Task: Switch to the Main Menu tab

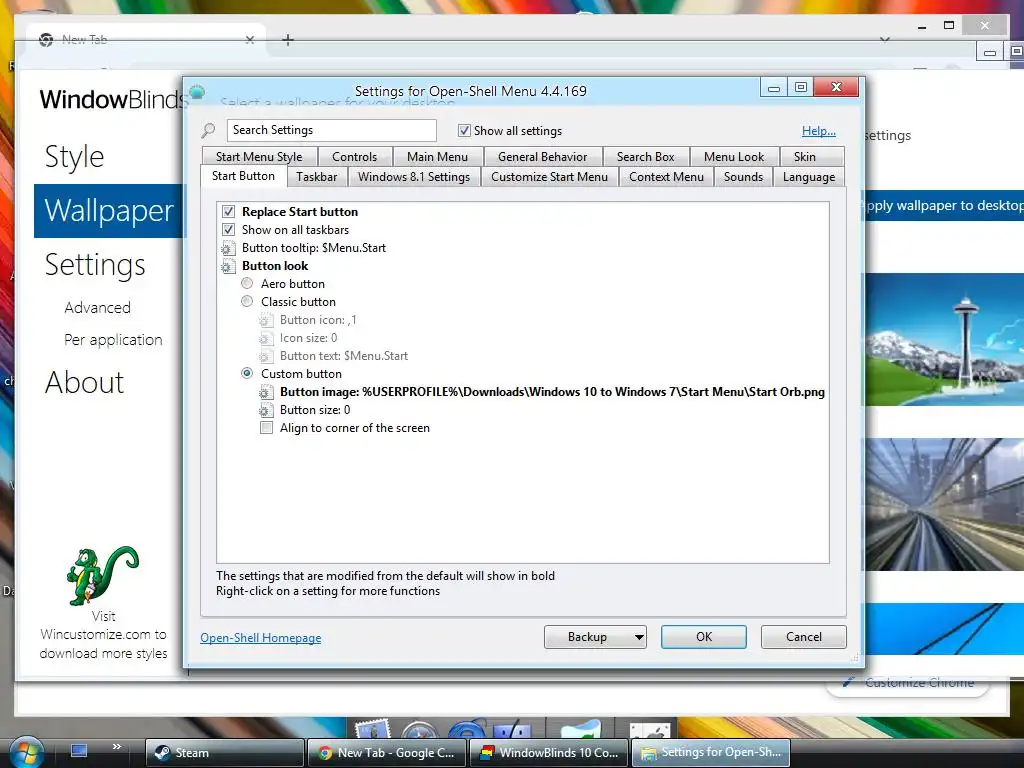Action: (438, 157)
